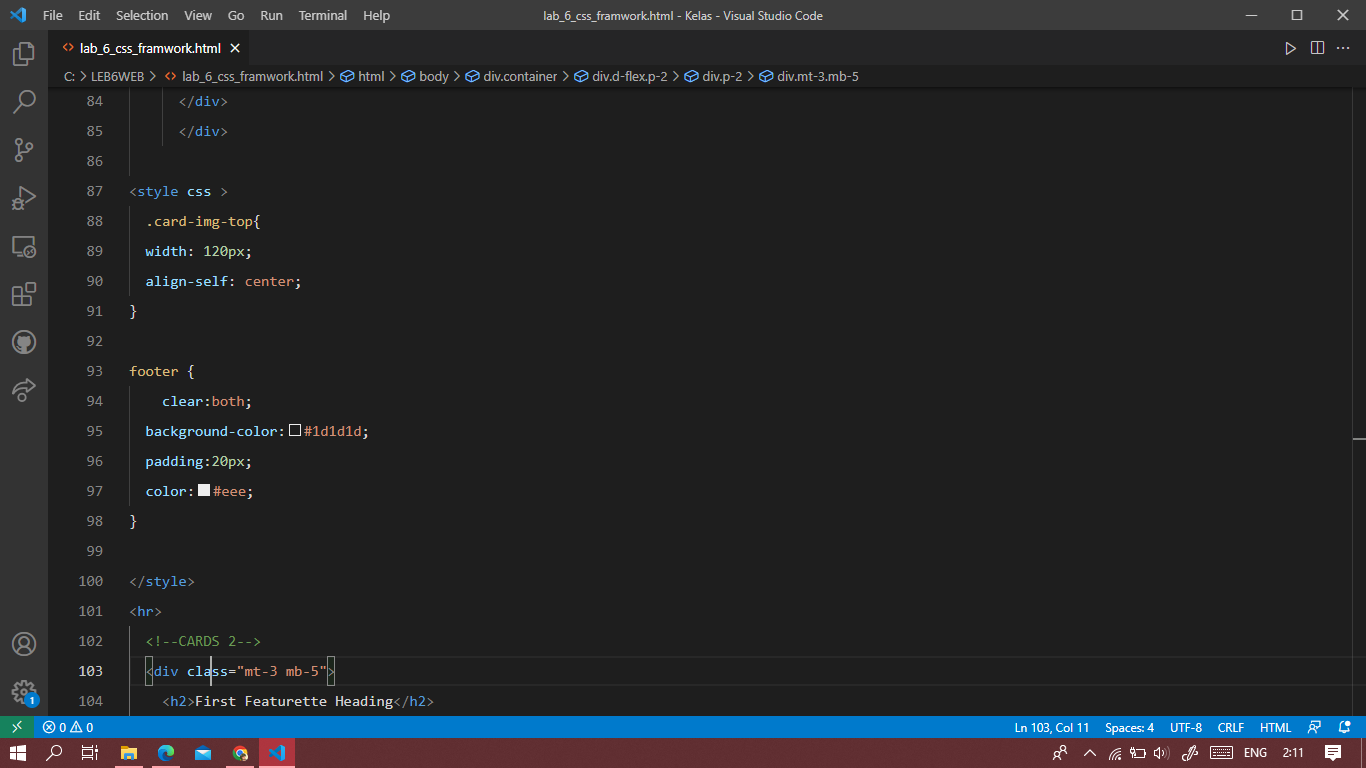Viewport: 1366px width, 768px height.
Task: Open notifications via the status bar bell
Action: [x=1345, y=727]
